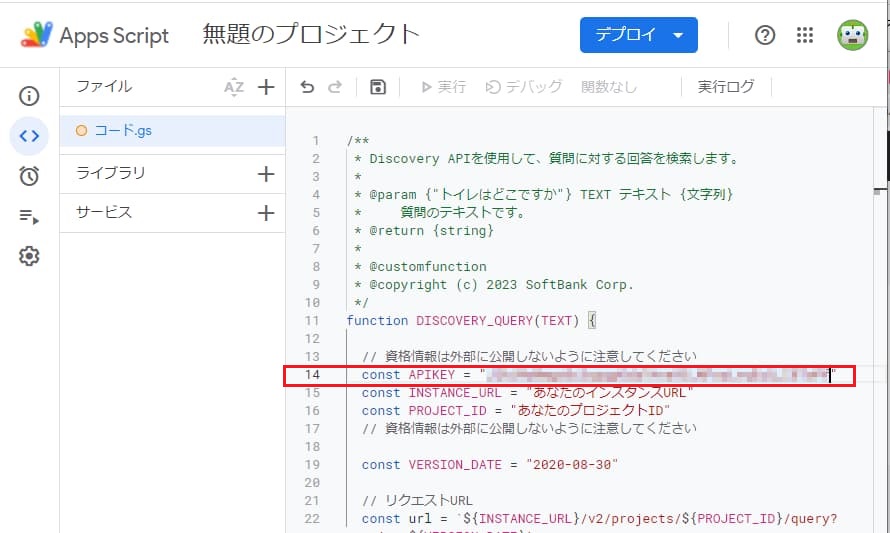Open the 実行ログ execution log
This screenshot has width=890, height=533.
[726, 87]
